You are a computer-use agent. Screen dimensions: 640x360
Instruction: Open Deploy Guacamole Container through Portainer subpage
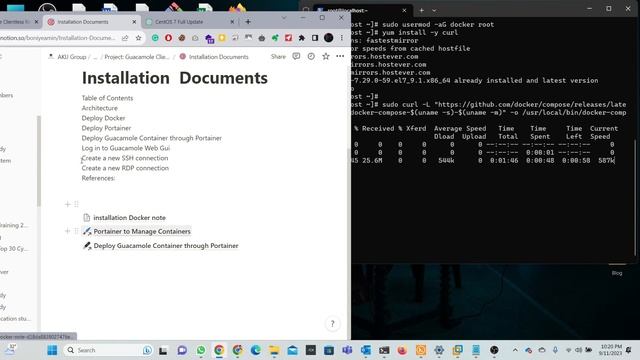point(166,246)
